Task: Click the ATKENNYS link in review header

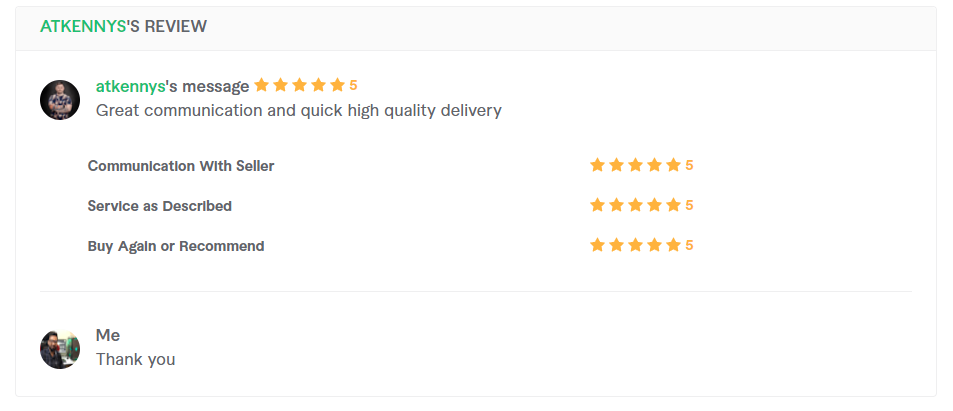Action: pyautogui.click(x=83, y=26)
